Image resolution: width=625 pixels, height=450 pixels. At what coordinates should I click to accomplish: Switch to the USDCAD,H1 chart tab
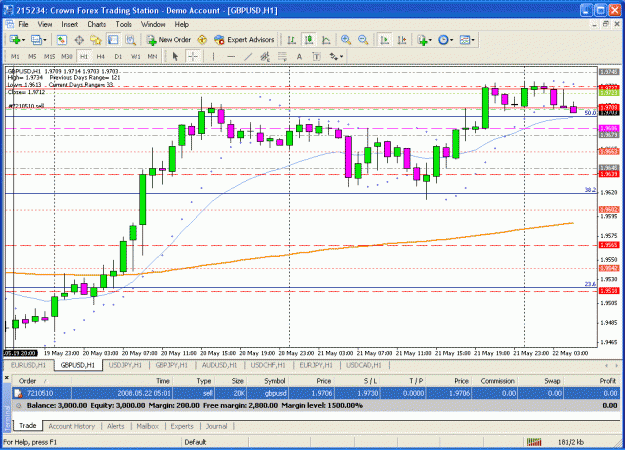[x=364, y=365]
